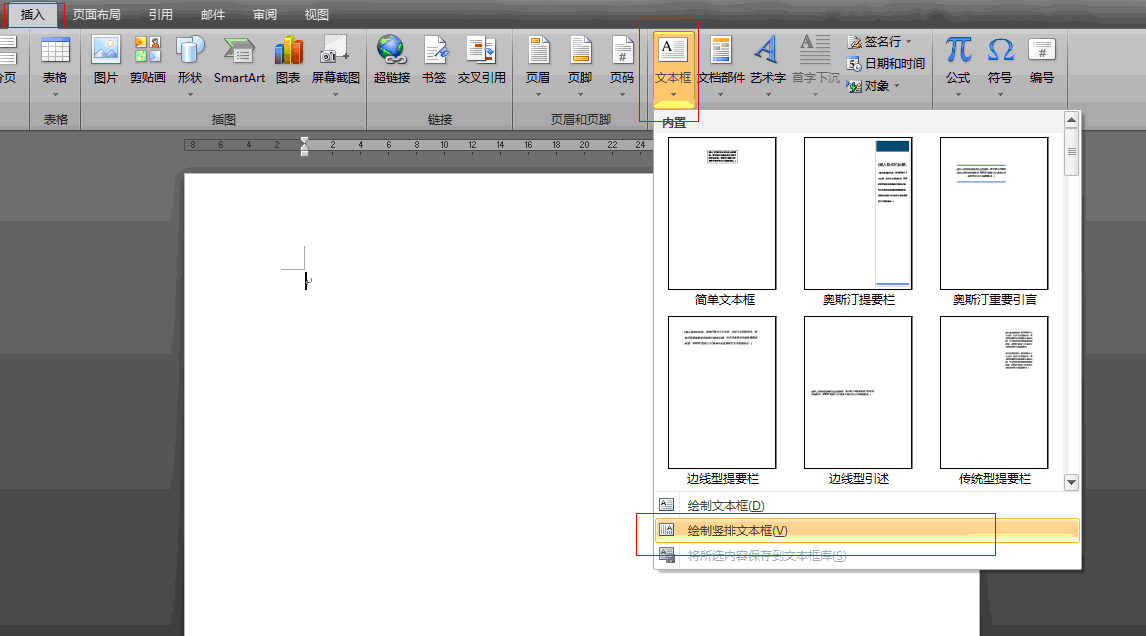Click the Object (对象) icon
Image resolution: width=1146 pixels, height=636 pixels.
coord(854,86)
